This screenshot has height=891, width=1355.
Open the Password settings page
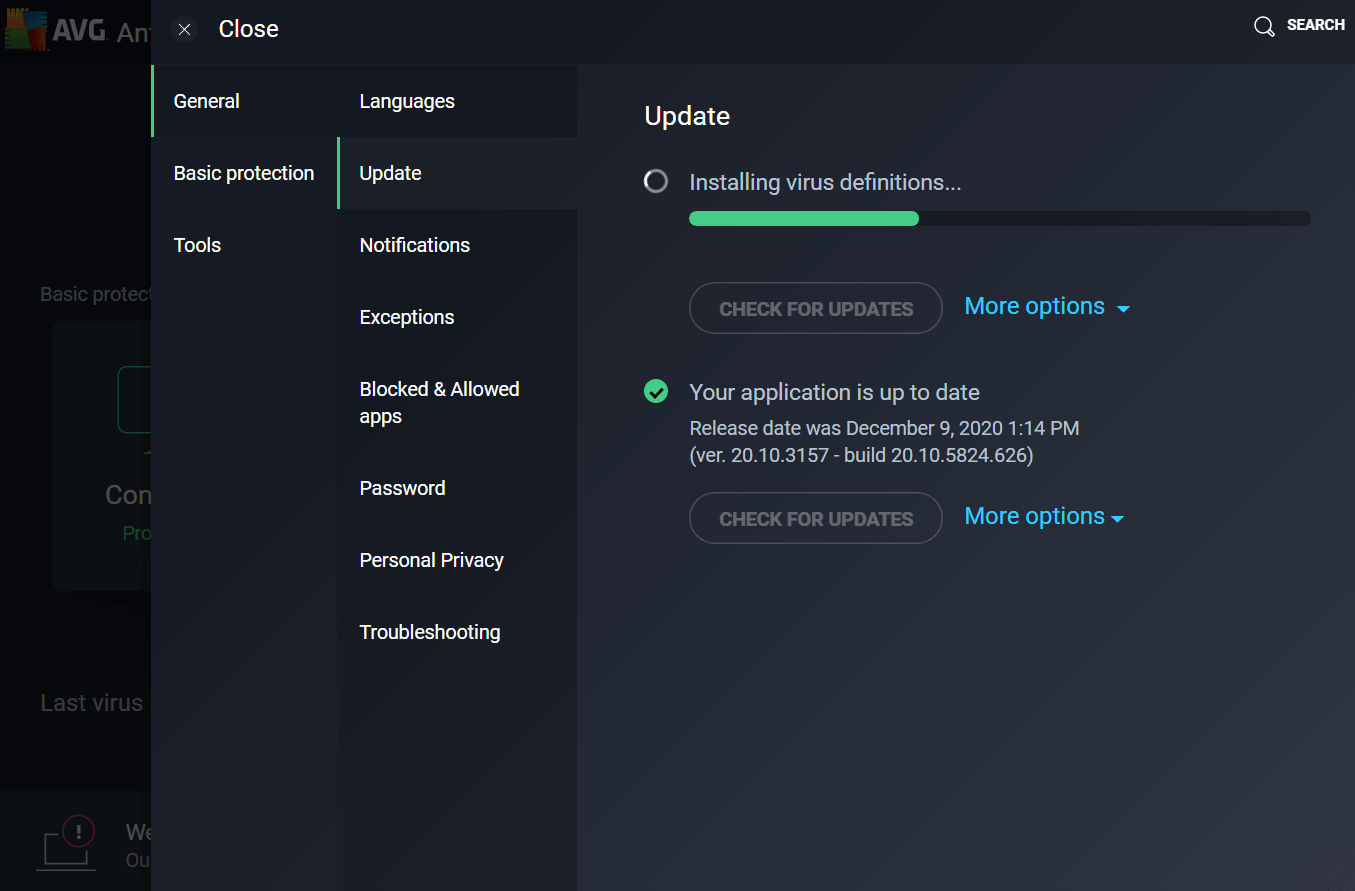(x=402, y=488)
